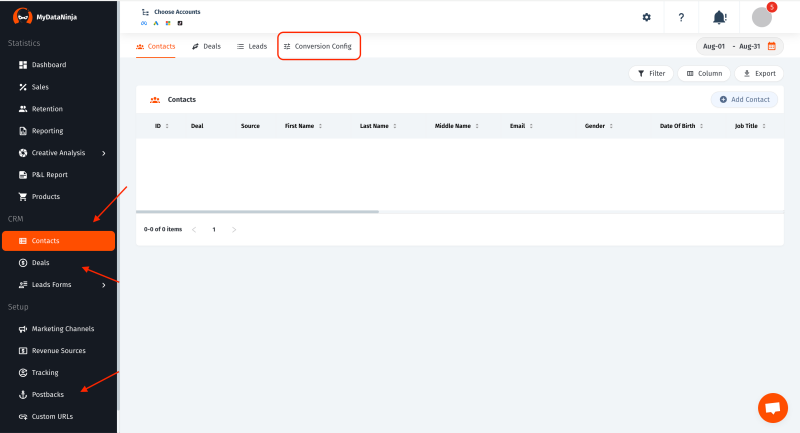Viewport: 800px width, 433px height.
Task: Open Postbacks in the sidebar
Action: (47, 395)
